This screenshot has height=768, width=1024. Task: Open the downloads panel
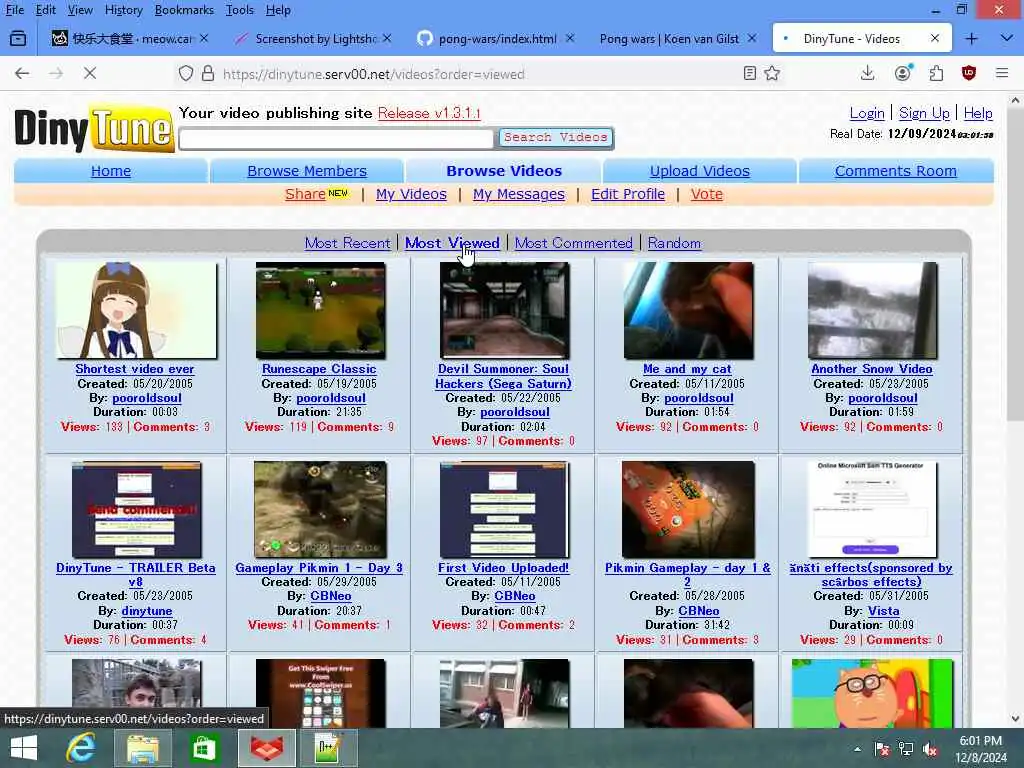[x=867, y=73]
